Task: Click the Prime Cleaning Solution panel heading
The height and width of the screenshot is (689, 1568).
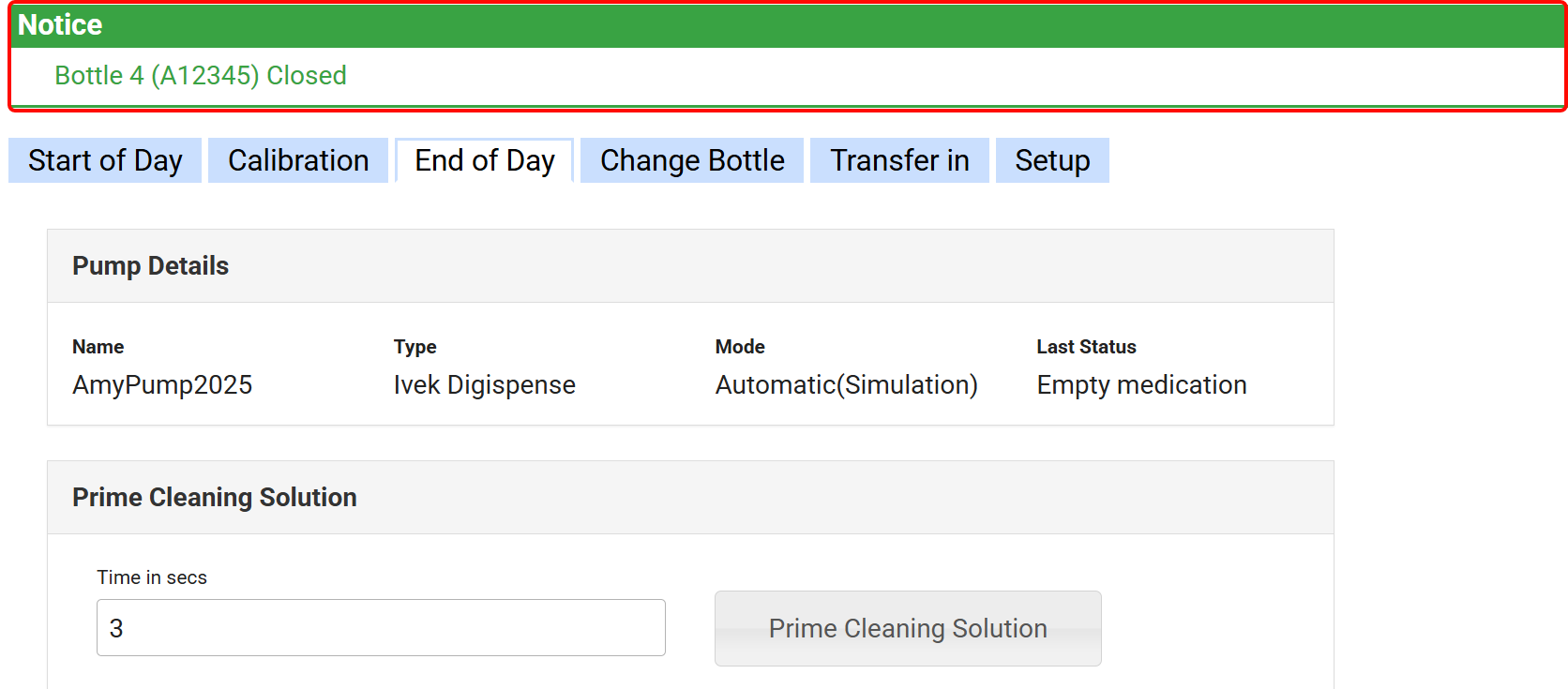Action: click(x=214, y=497)
